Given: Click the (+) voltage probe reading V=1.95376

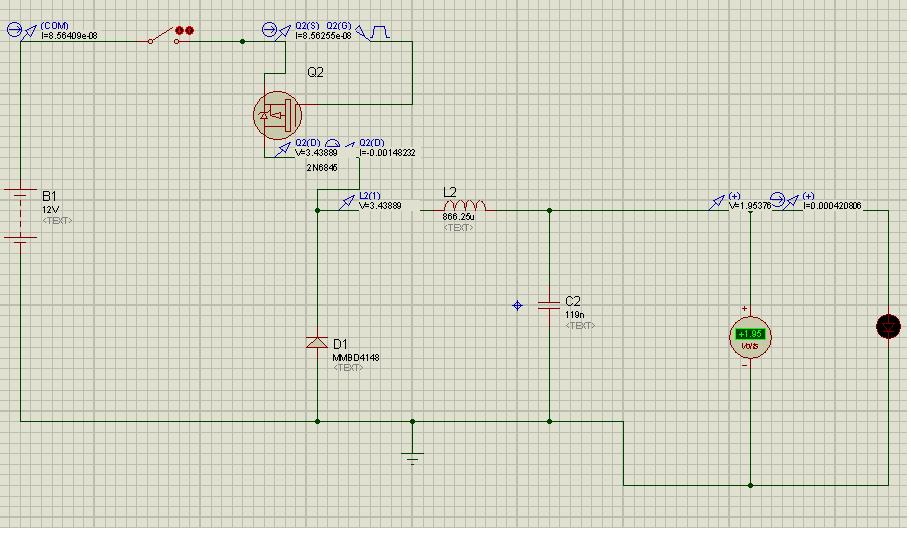Looking at the screenshot, I should [x=750, y=206].
